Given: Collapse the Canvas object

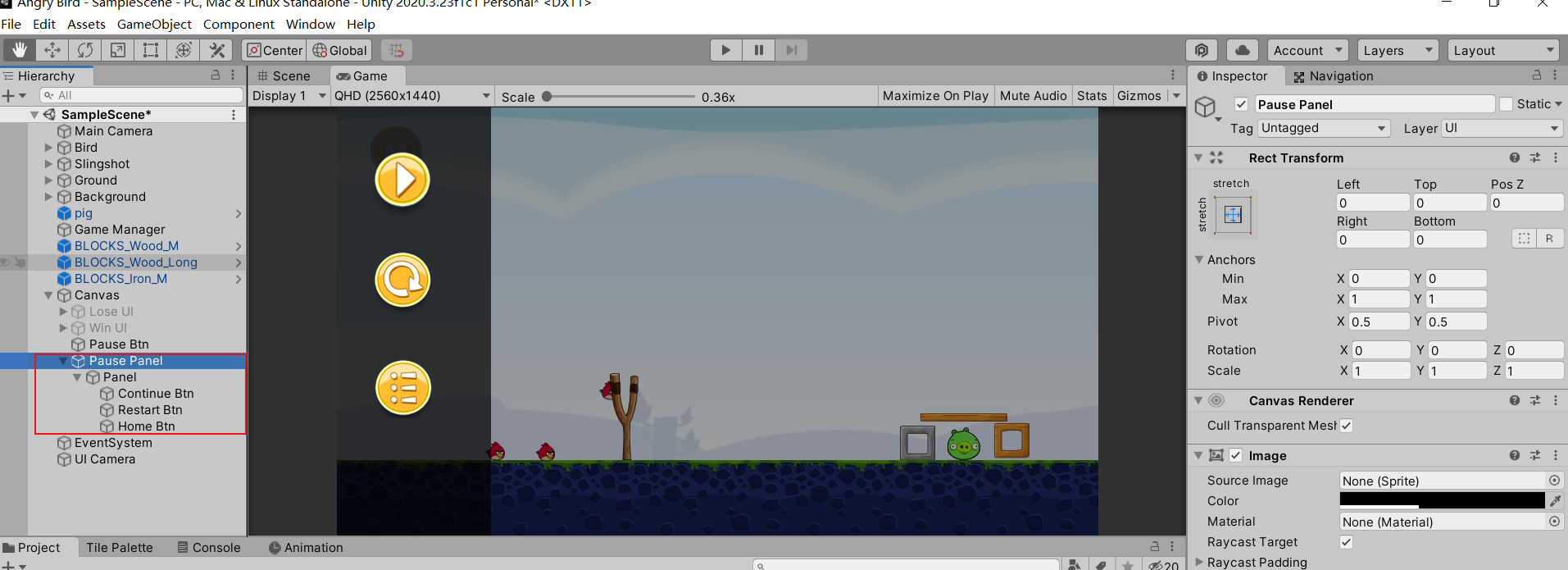Looking at the screenshot, I should (48, 295).
